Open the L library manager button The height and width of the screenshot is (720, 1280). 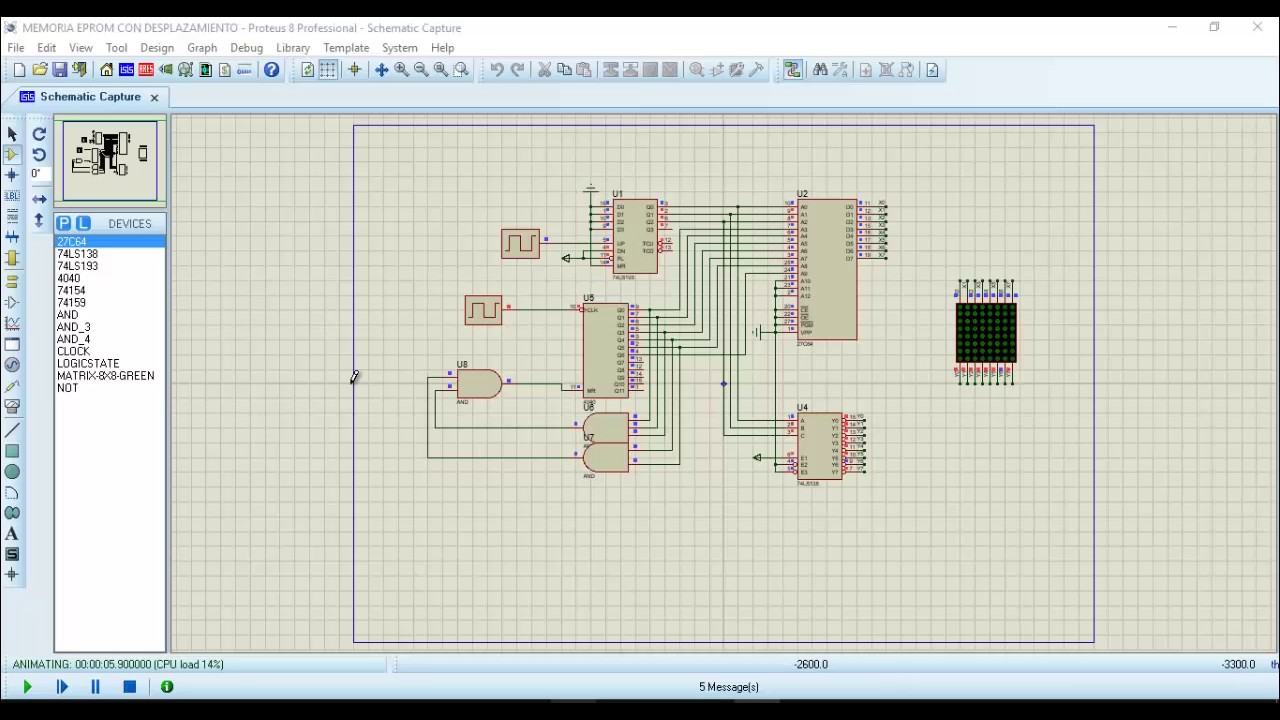tap(83, 223)
